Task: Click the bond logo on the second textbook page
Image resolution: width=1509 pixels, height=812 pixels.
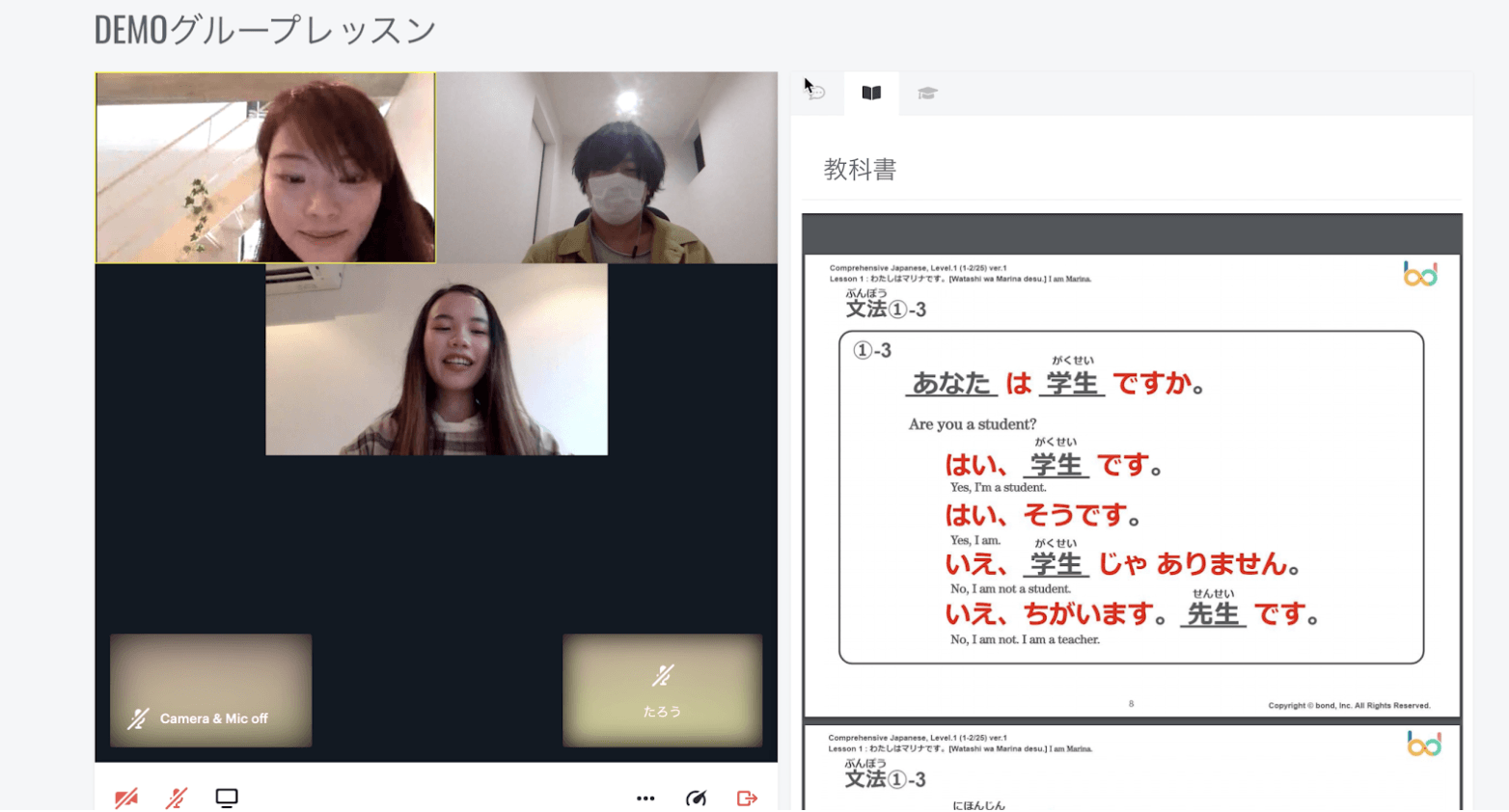Action: click(x=1423, y=744)
